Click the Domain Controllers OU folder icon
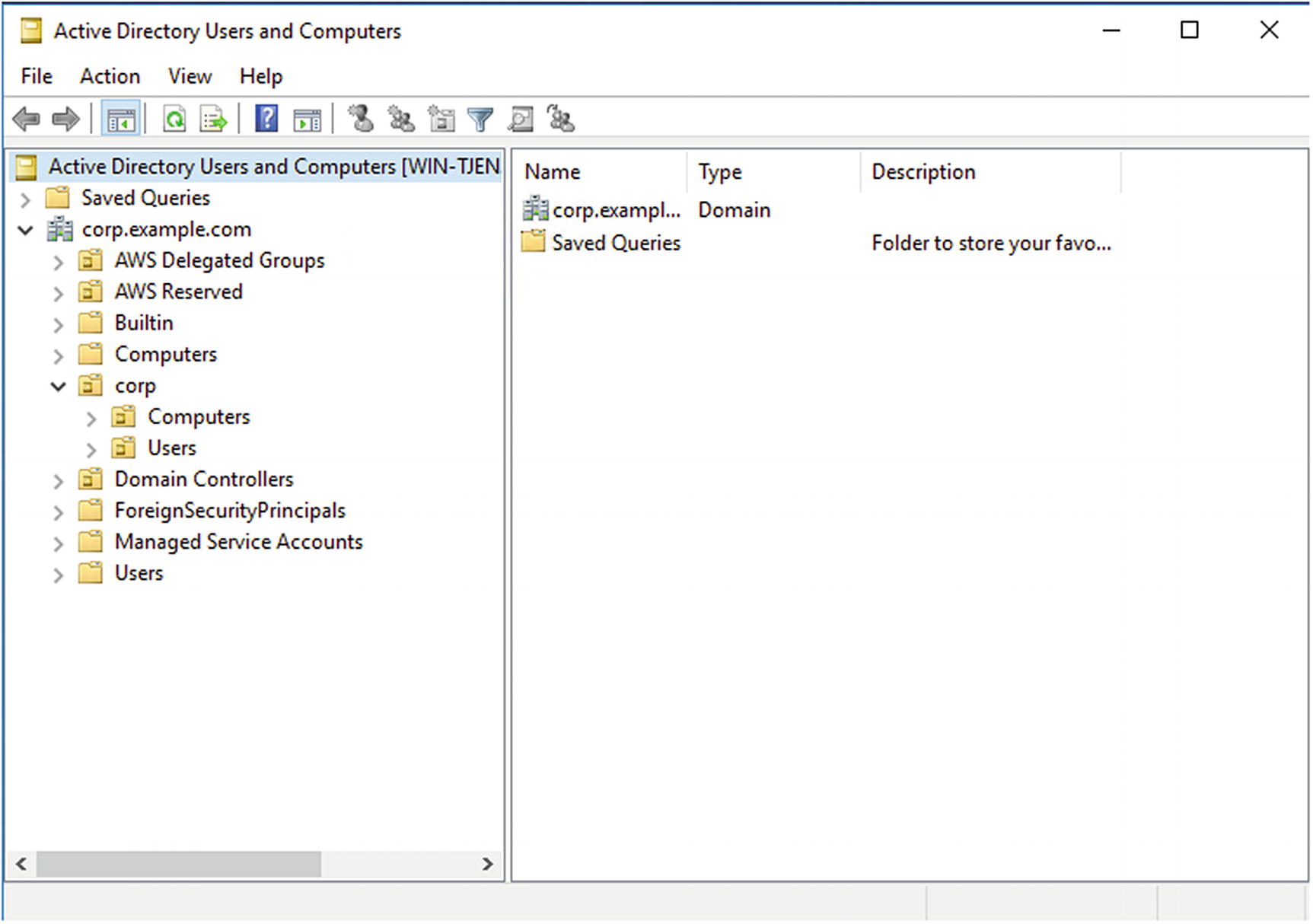 click(x=91, y=479)
